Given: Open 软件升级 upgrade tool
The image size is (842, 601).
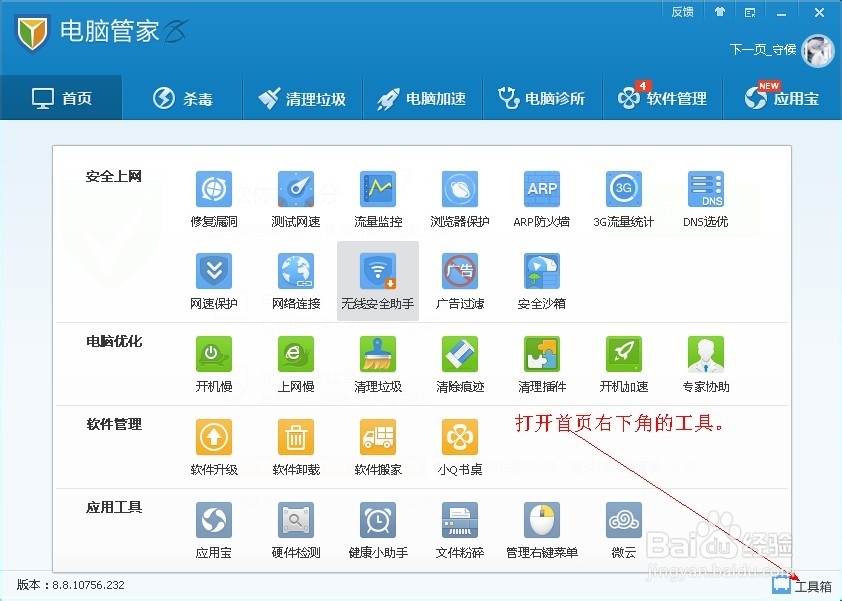Looking at the screenshot, I should (214, 447).
